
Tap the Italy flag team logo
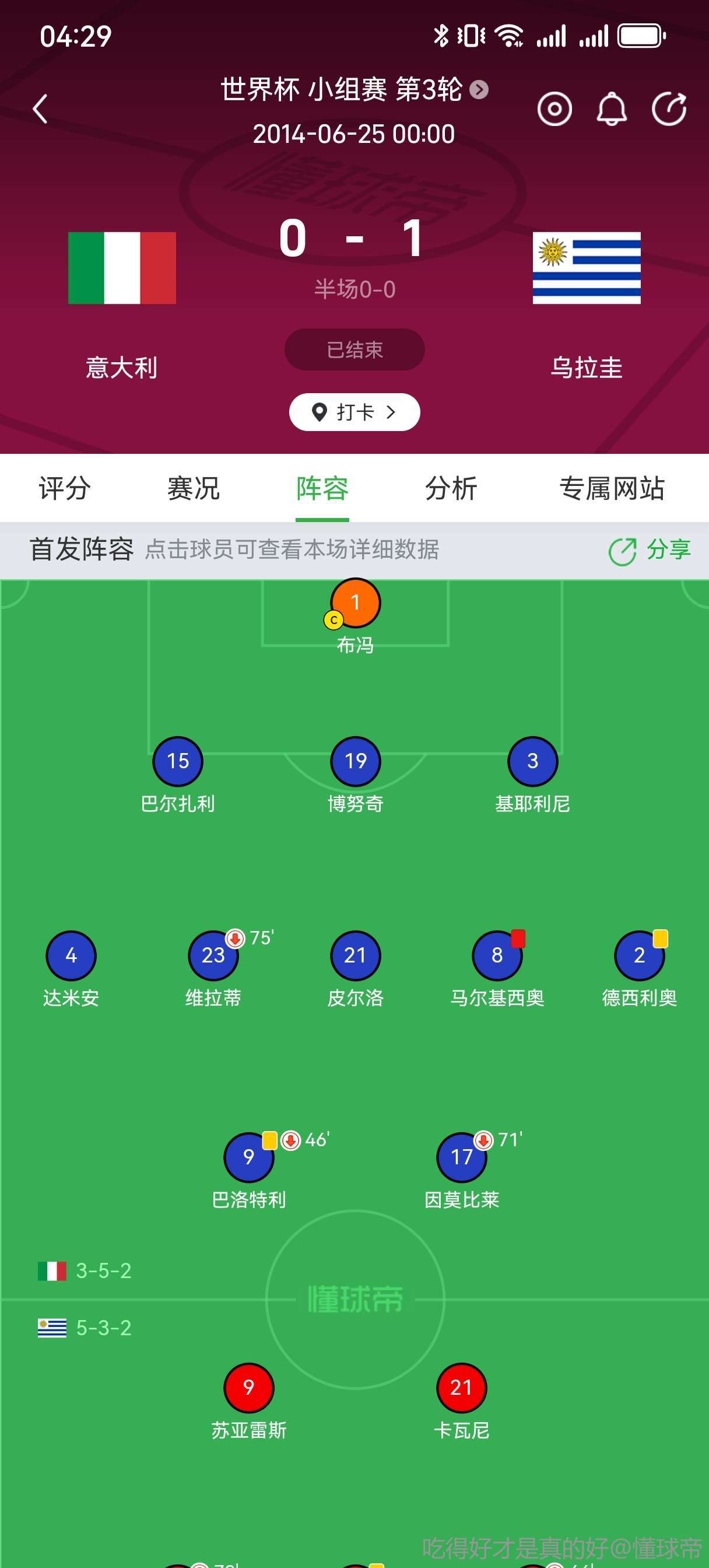[122, 268]
